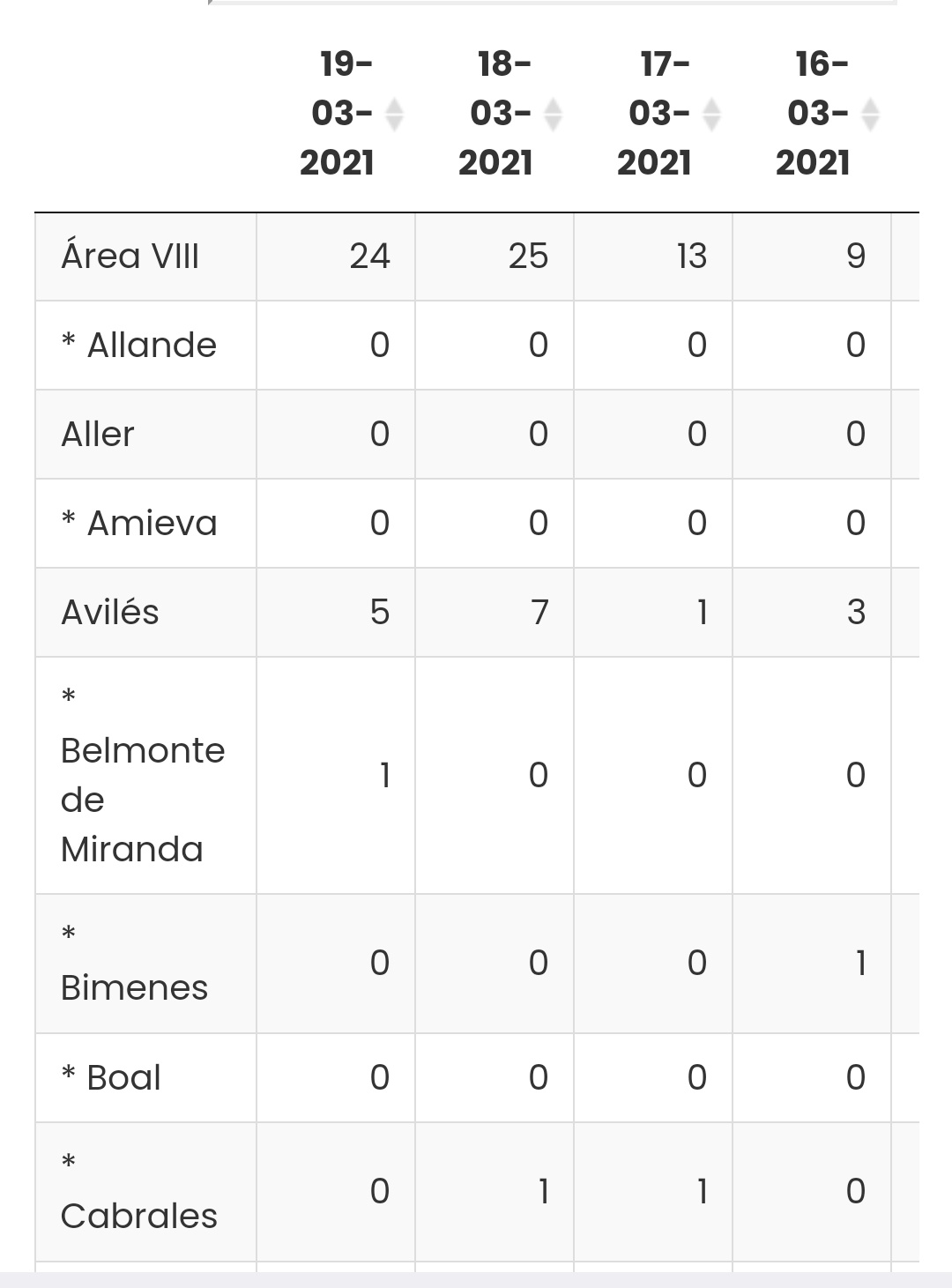Sort table by the 18-03-2021 column arrows
Image resolution: width=952 pixels, height=1288 pixels.
(x=553, y=114)
